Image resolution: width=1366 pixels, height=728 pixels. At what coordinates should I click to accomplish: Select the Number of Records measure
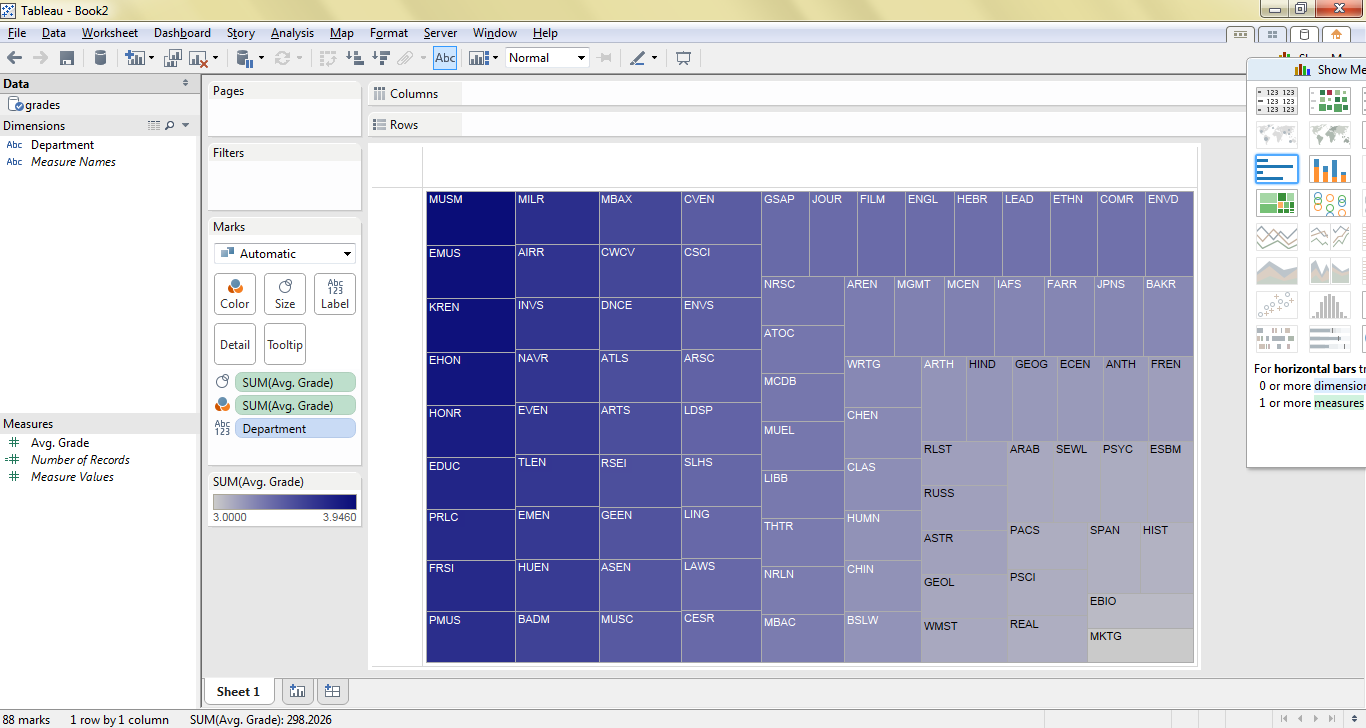pyautogui.click(x=80, y=460)
